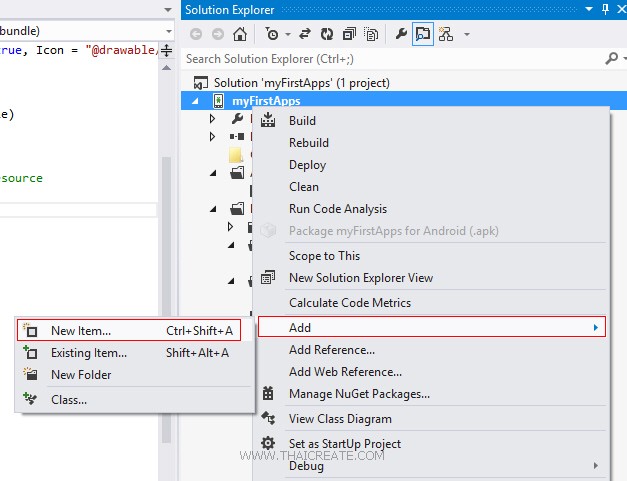Choose Build from the context menu
The height and width of the screenshot is (481, 627).
coord(302,121)
